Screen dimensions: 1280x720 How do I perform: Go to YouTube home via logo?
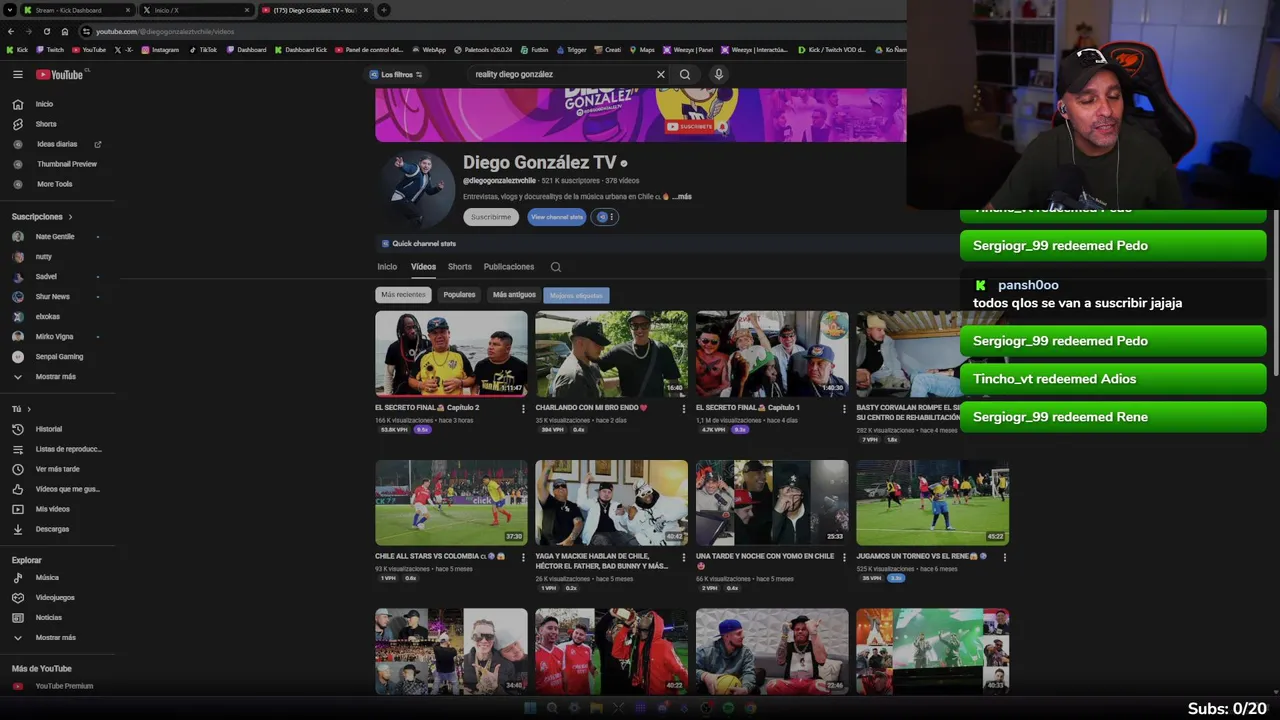click(60, 75)
